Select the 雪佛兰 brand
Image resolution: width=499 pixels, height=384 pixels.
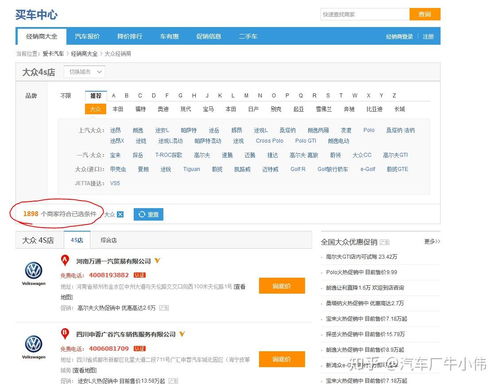pos(324,109)
